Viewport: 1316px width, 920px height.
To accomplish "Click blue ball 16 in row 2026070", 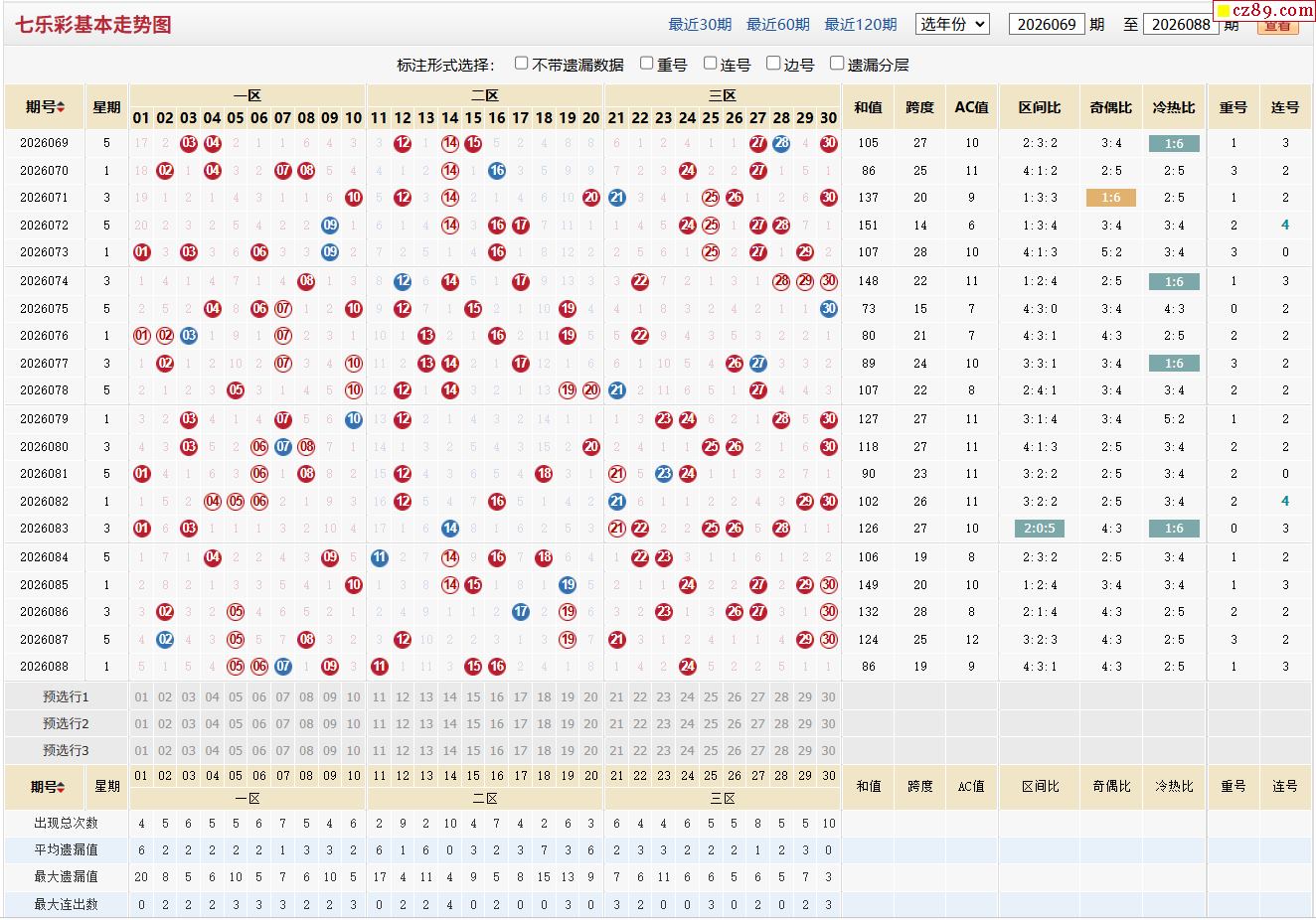I will point(497,171).
